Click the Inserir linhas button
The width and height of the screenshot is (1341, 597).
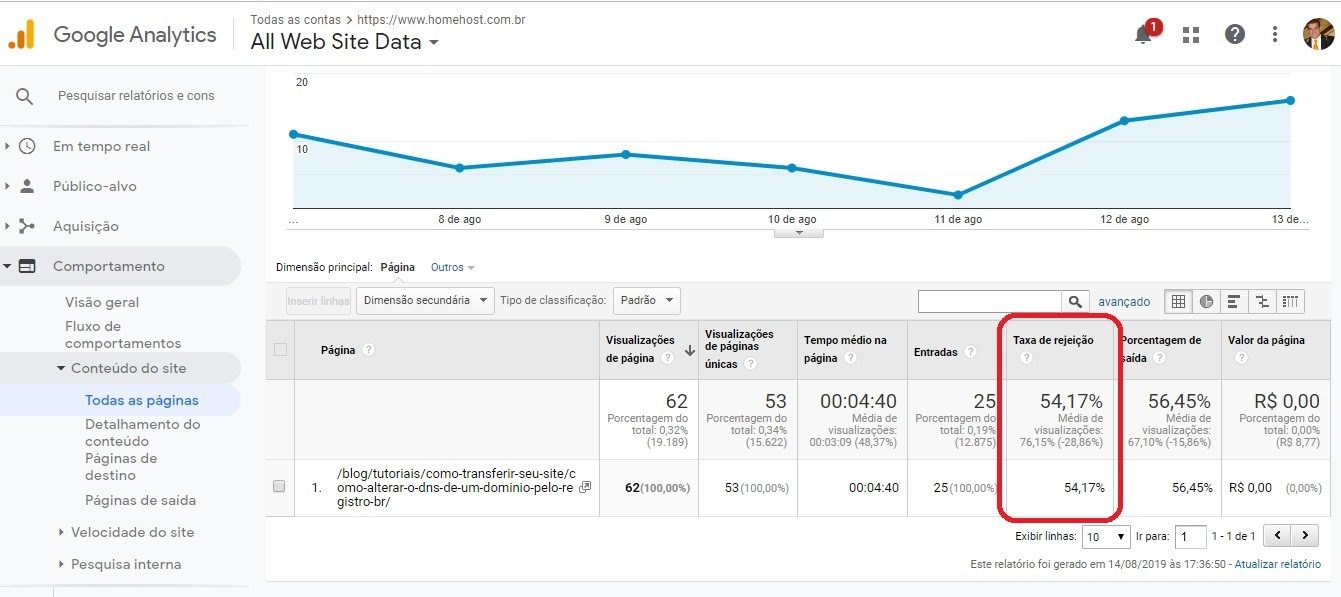[319, 300]
